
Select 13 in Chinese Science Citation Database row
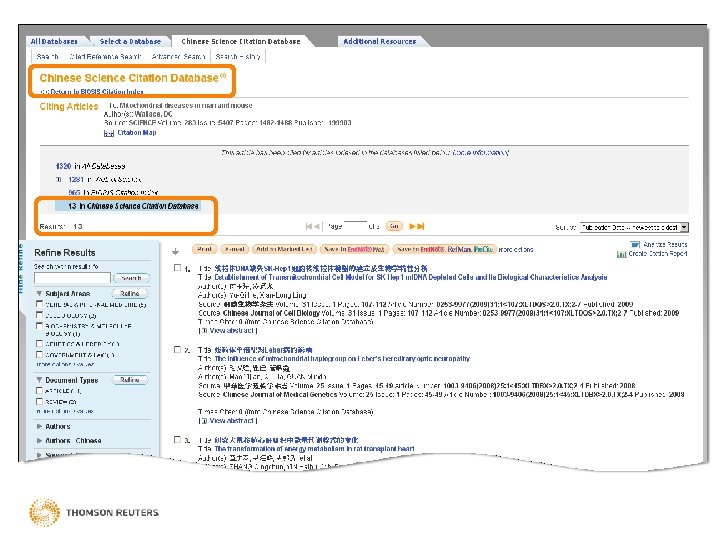[128, 206]
